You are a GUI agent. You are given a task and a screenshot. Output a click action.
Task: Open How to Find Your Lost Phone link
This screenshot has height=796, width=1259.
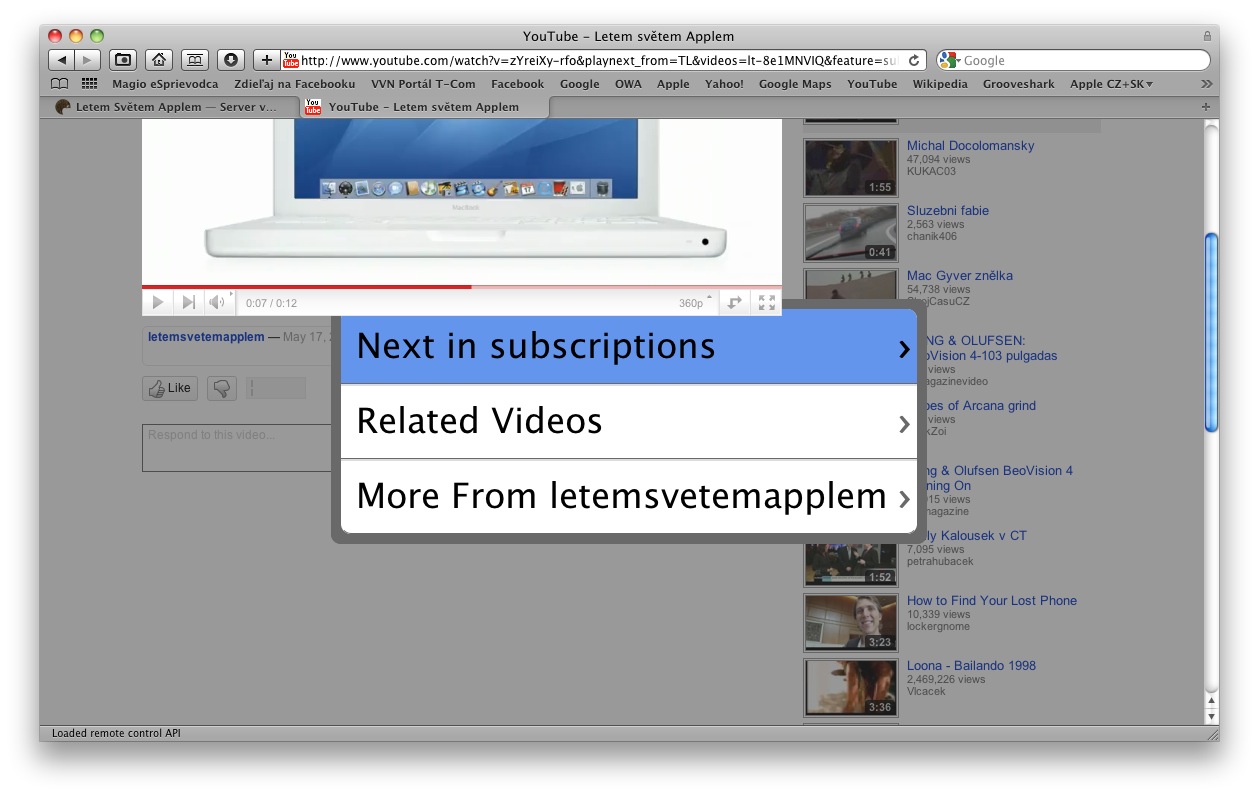992,601
